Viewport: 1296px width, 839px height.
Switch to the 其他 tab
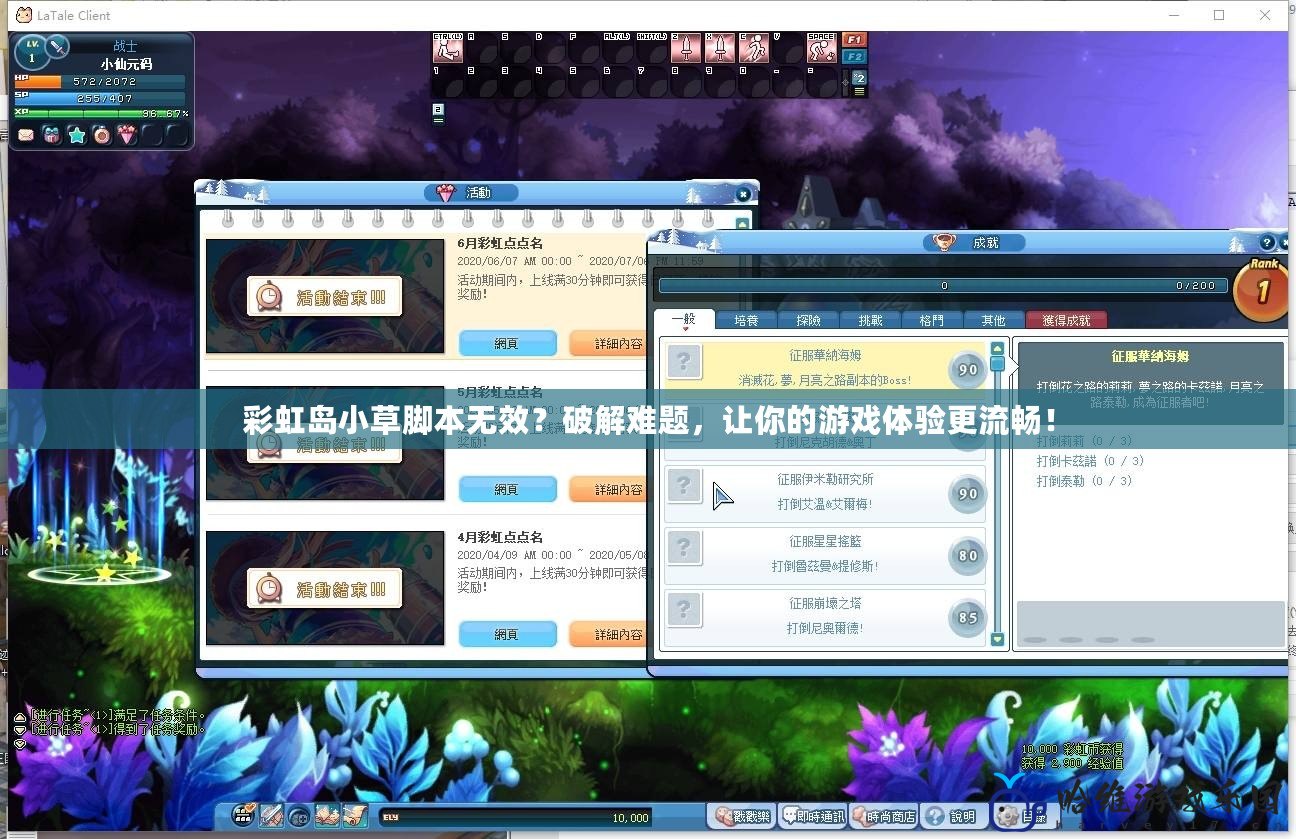click(993, 320)
